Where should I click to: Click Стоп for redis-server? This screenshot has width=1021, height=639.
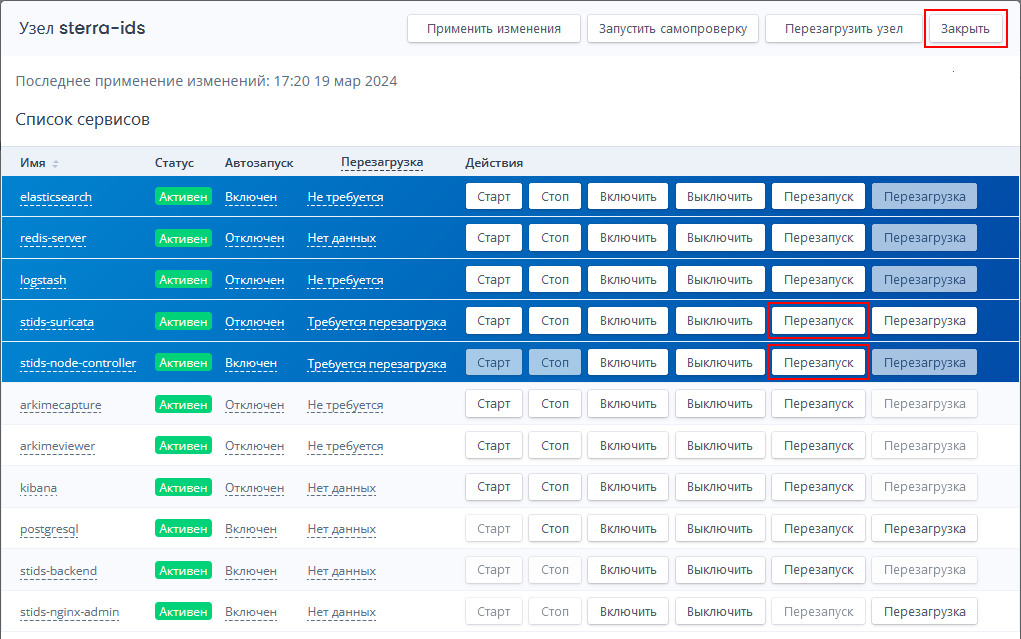tap(555, 238)
